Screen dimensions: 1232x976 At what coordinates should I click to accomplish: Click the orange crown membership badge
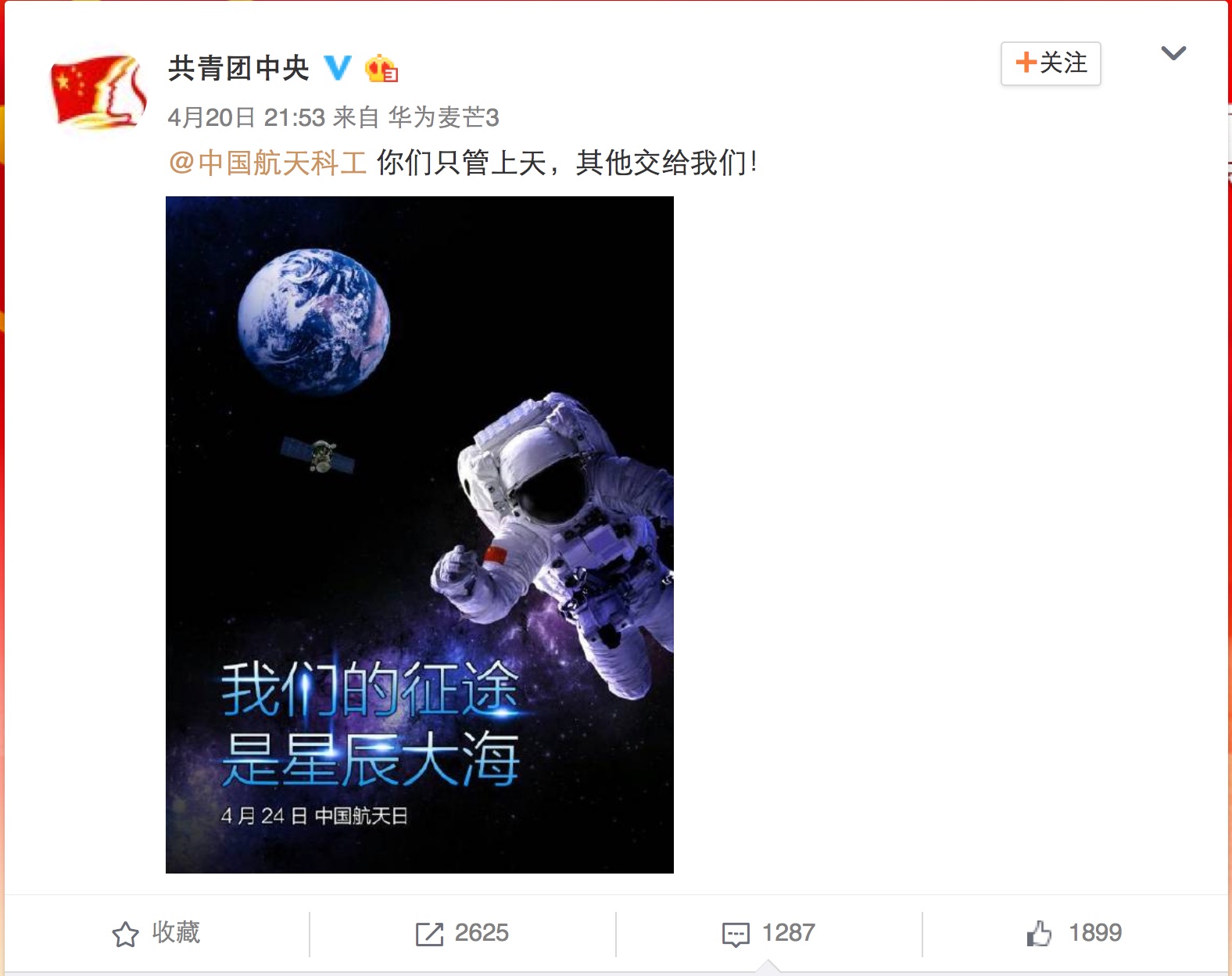381,68
